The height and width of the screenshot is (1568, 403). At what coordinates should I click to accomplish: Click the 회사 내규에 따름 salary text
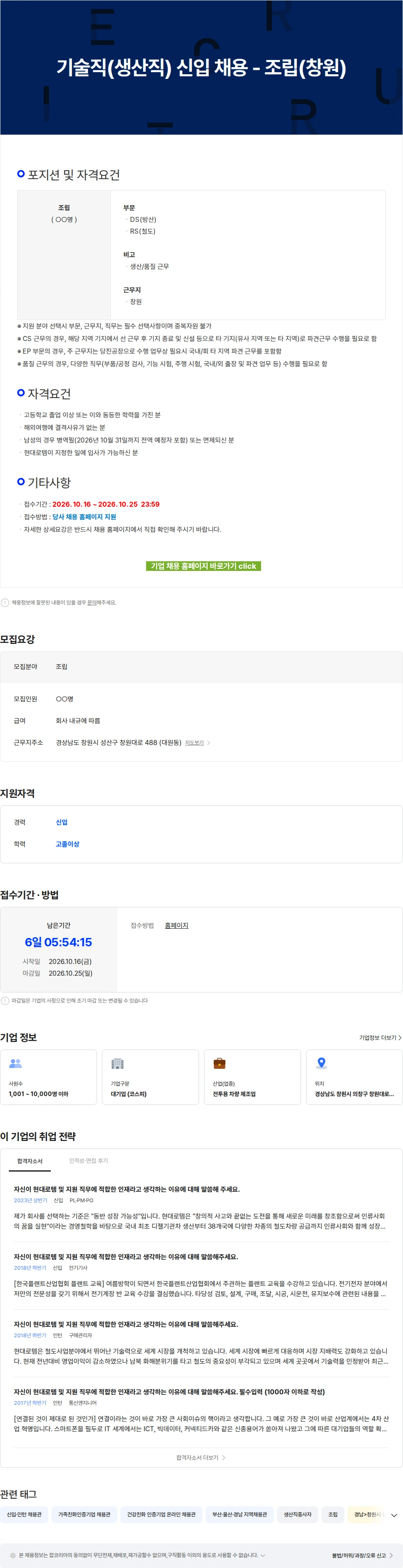tap(78, 721)
